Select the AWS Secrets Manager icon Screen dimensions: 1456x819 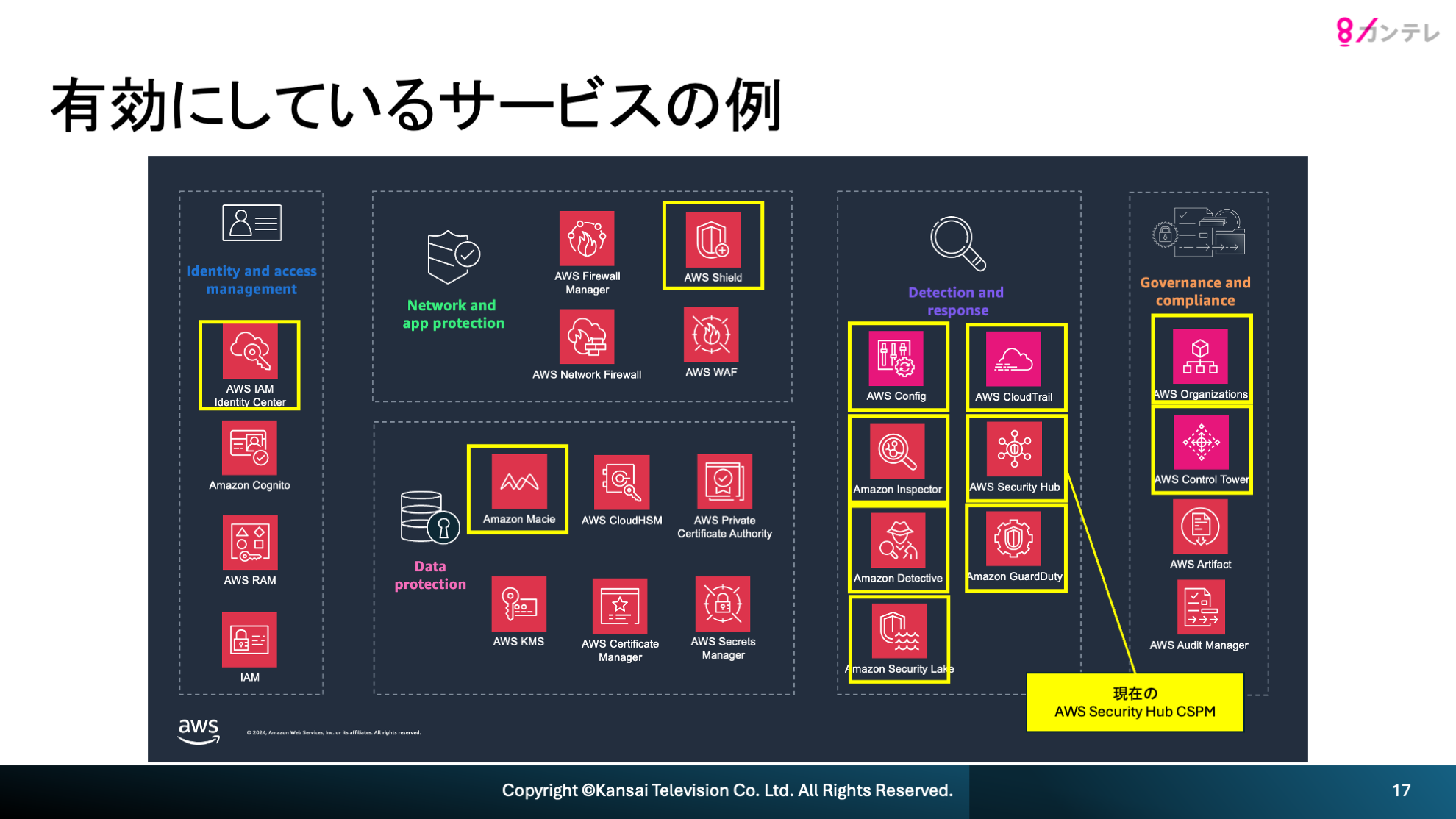[722, 604]
